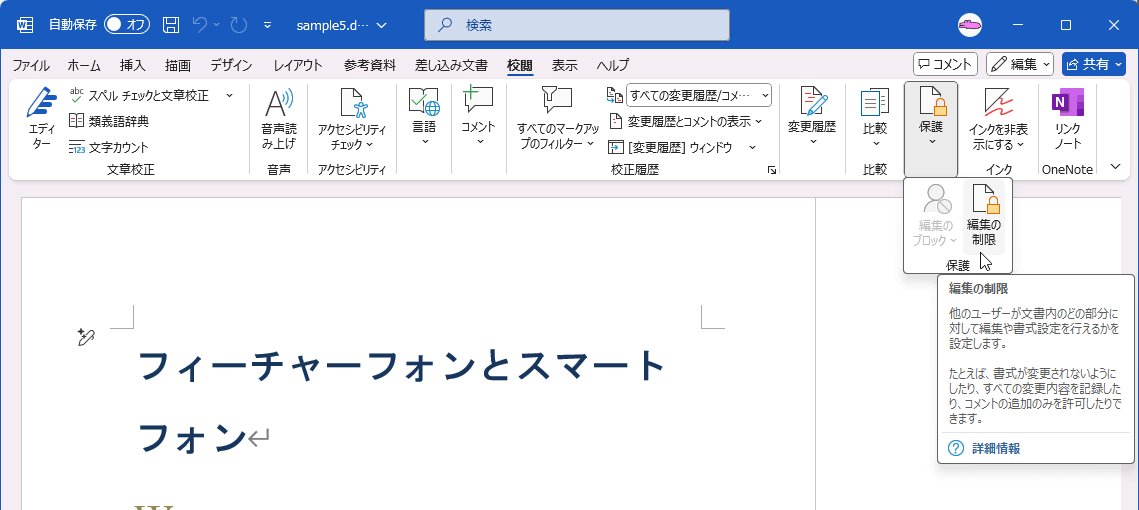Switch to the View (表示) tab
Screen dimensions: 1139x510
(564, 65)
